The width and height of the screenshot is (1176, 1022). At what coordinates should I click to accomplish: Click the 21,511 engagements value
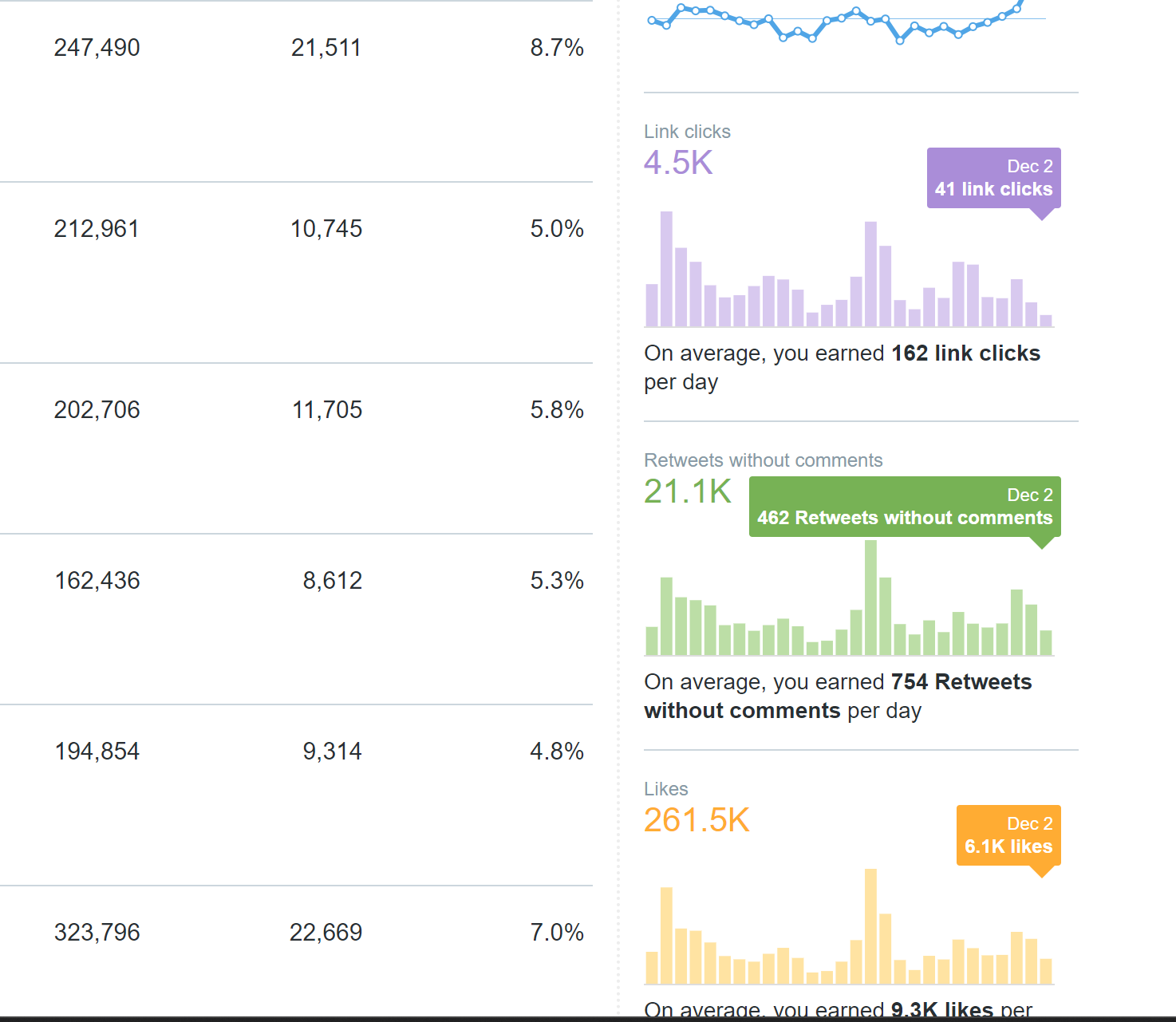pyautogui.click(x=326, y=48)
